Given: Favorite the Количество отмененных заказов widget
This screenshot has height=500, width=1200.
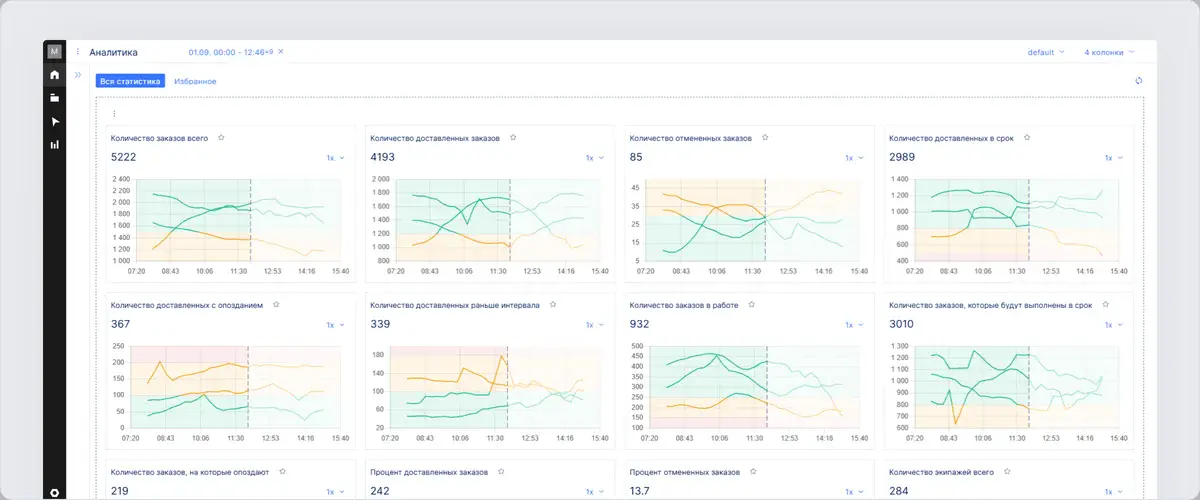Looking at the screenshot, I should point(764,138).
